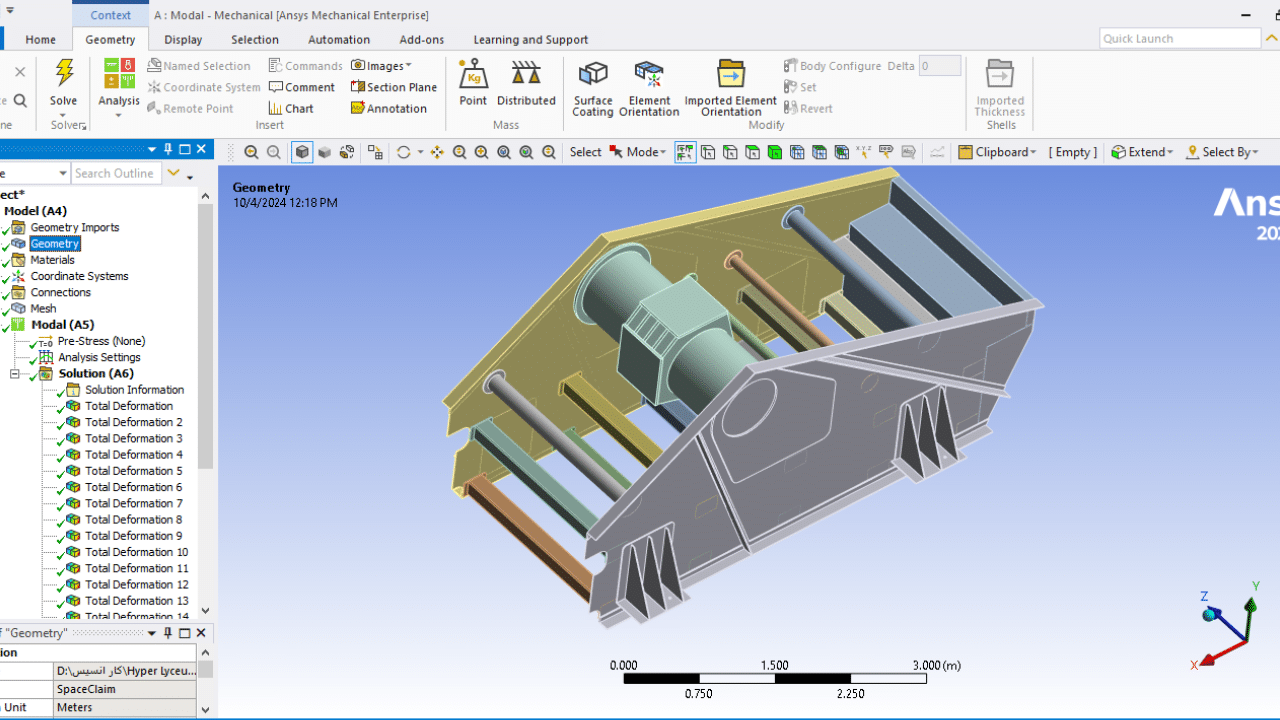1280x720 pixels.
Task: Click the zoom in magnifier in the graphics toolbar
Action: (481, 152)
